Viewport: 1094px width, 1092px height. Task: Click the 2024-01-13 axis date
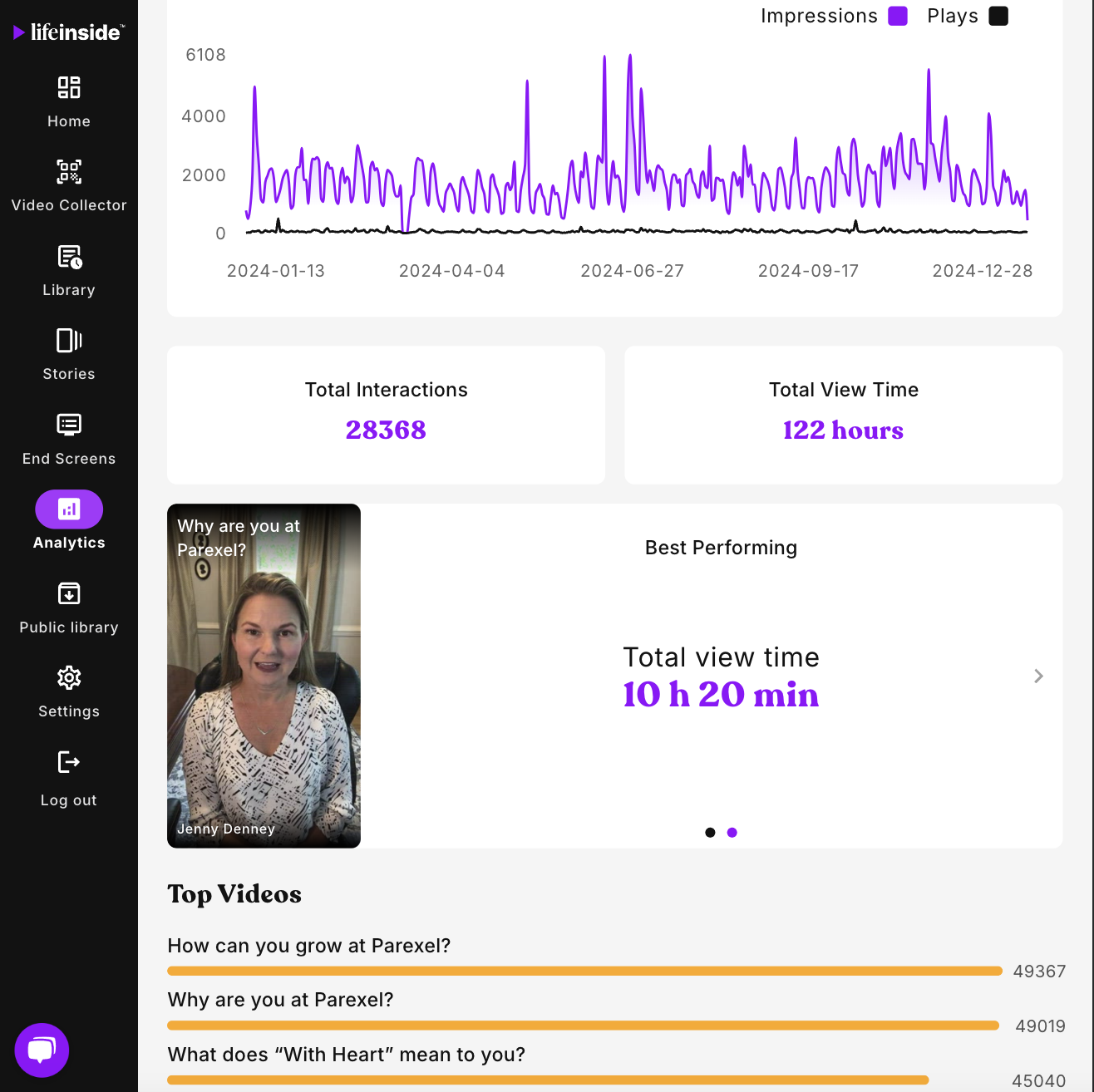coord(276,271)
